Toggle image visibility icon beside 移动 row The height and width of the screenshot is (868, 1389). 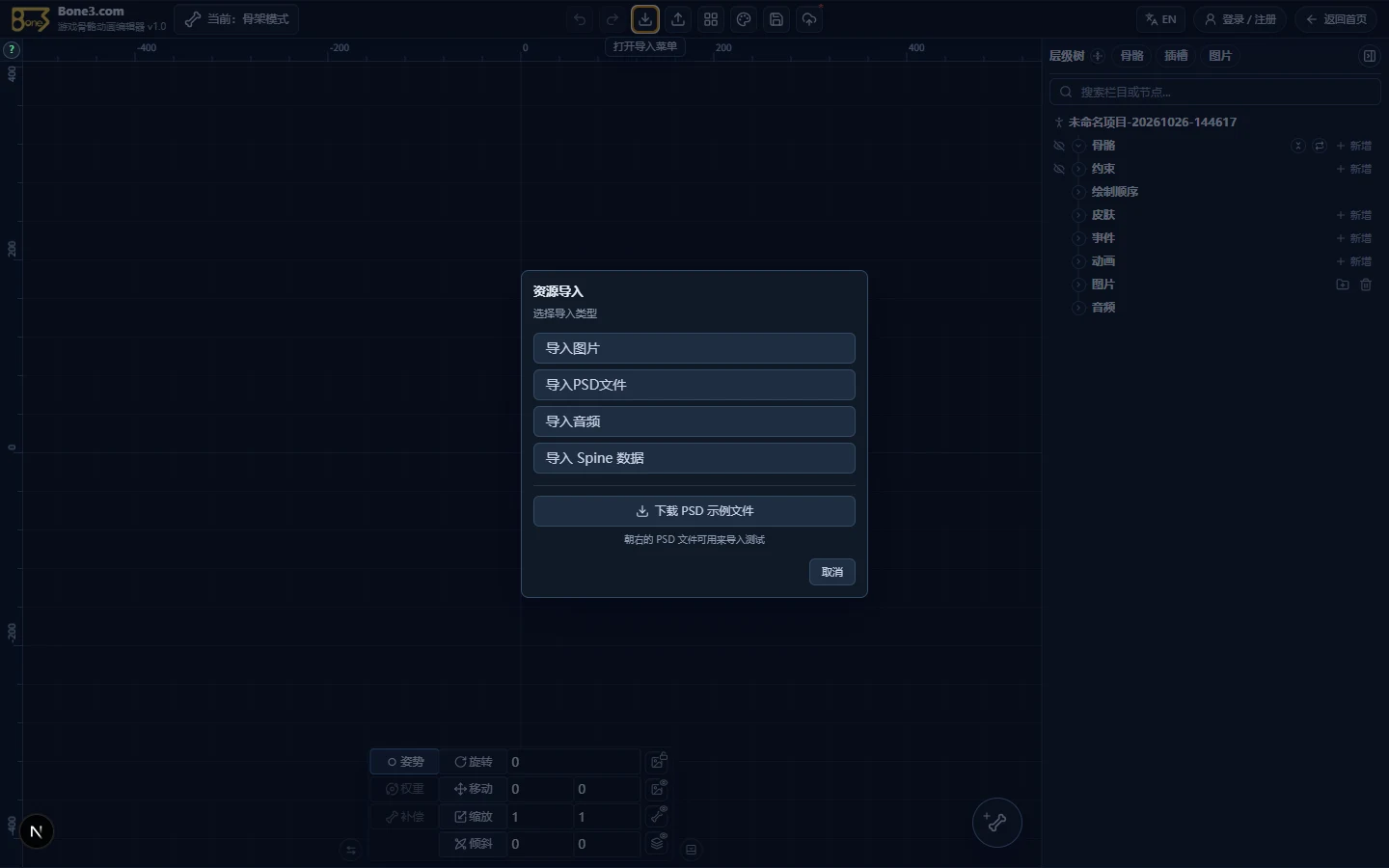[658, 789]
